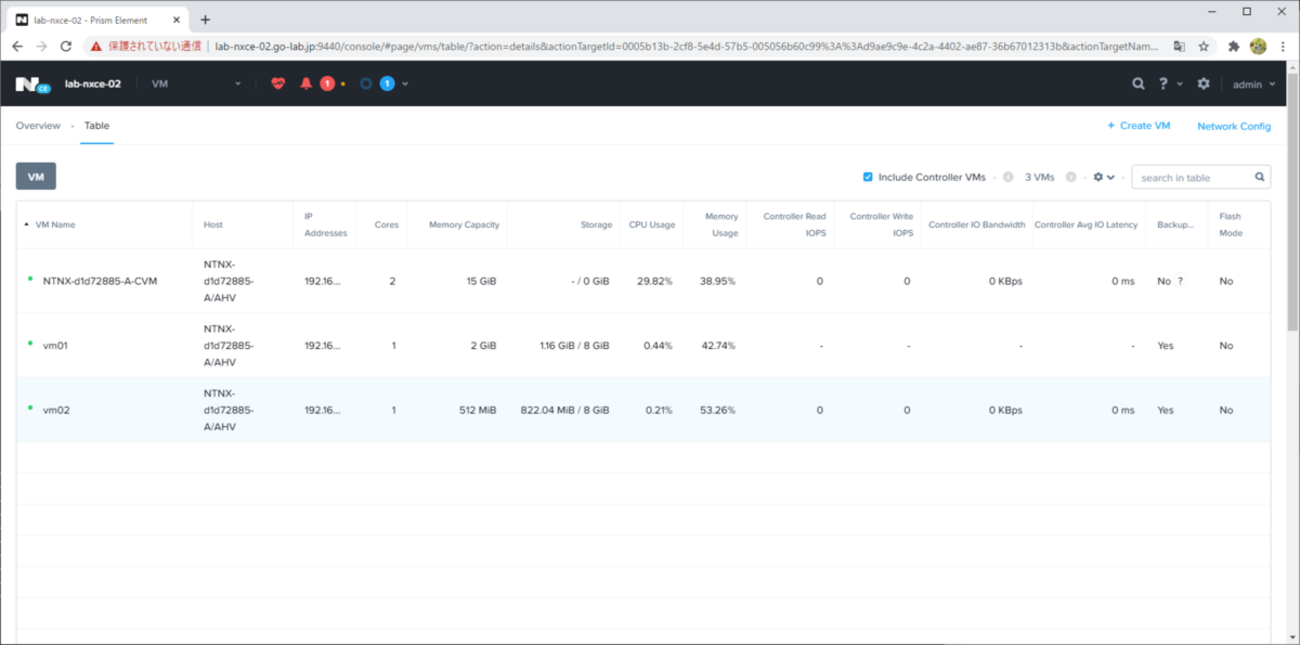
Task: Select the Table tab
Action: (x=97, y=126)
